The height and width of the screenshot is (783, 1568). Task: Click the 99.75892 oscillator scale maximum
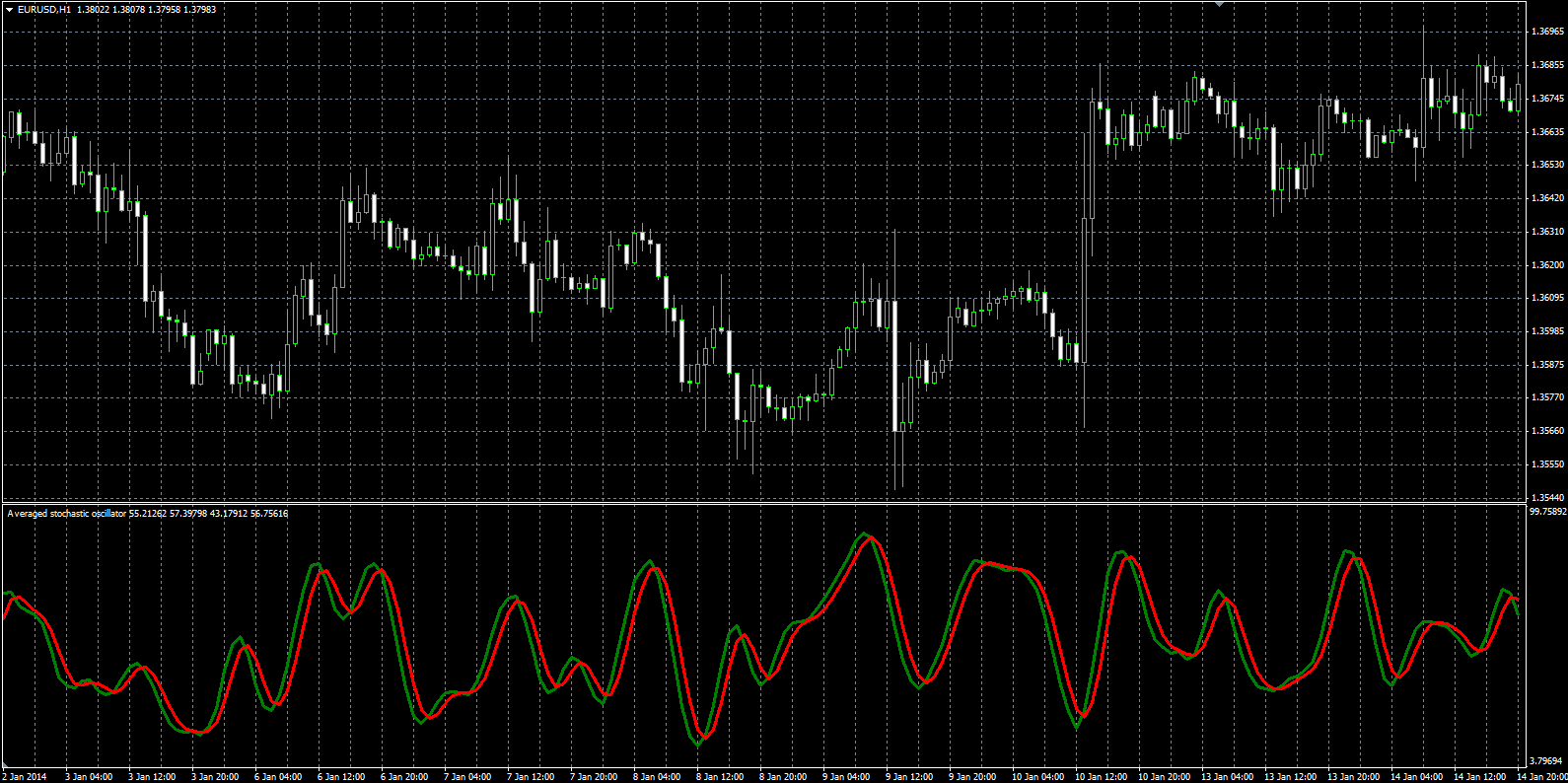[x=1547, y=512]
